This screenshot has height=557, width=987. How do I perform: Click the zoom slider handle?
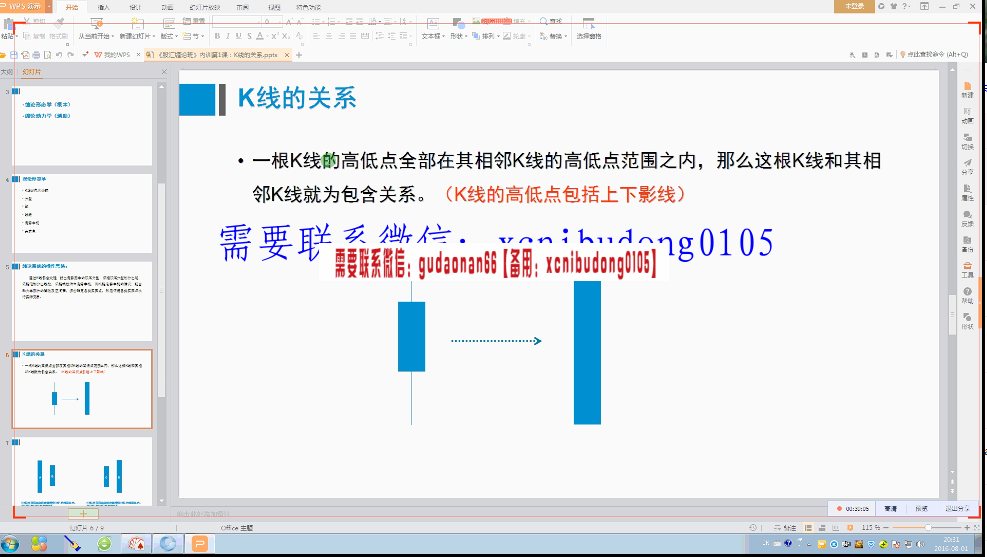(x=928, y=527)
